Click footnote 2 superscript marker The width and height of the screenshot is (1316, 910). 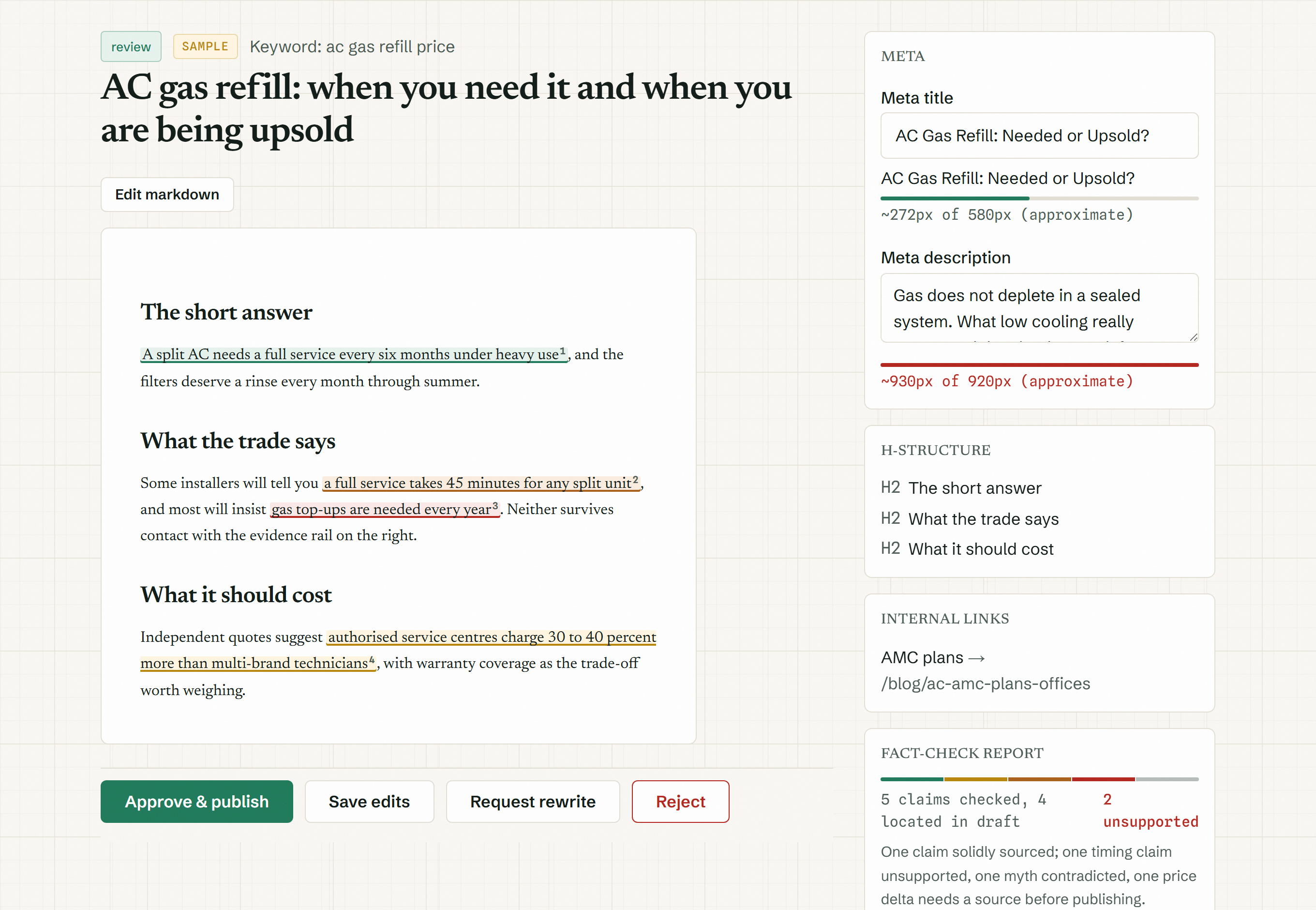(x=635, y=480)
